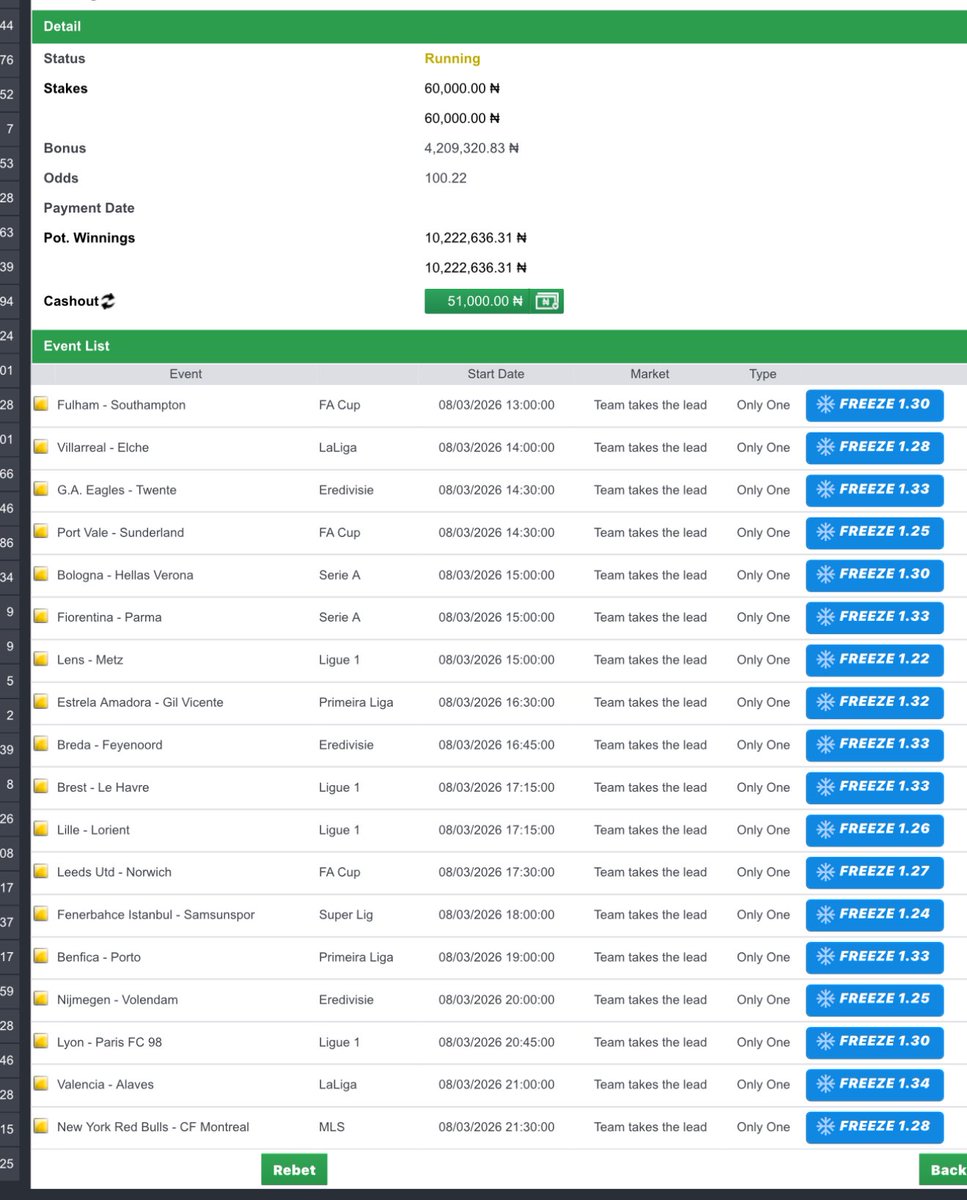Click yellow status icon for Fiorentina - Parma

click(x=41, y=617)
